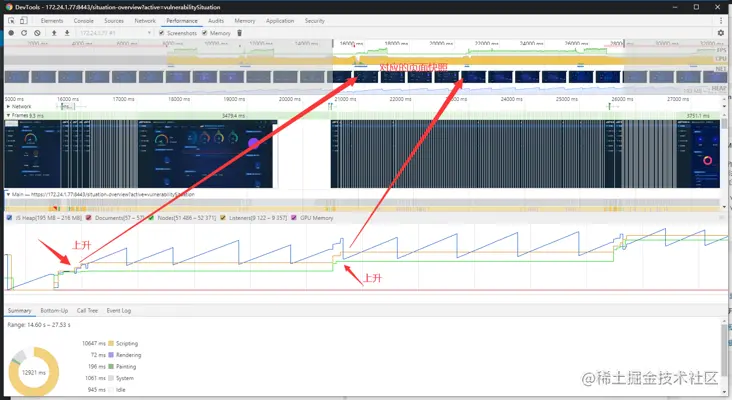Toggle the GPU Memory counter checkbox

[294, 218]
